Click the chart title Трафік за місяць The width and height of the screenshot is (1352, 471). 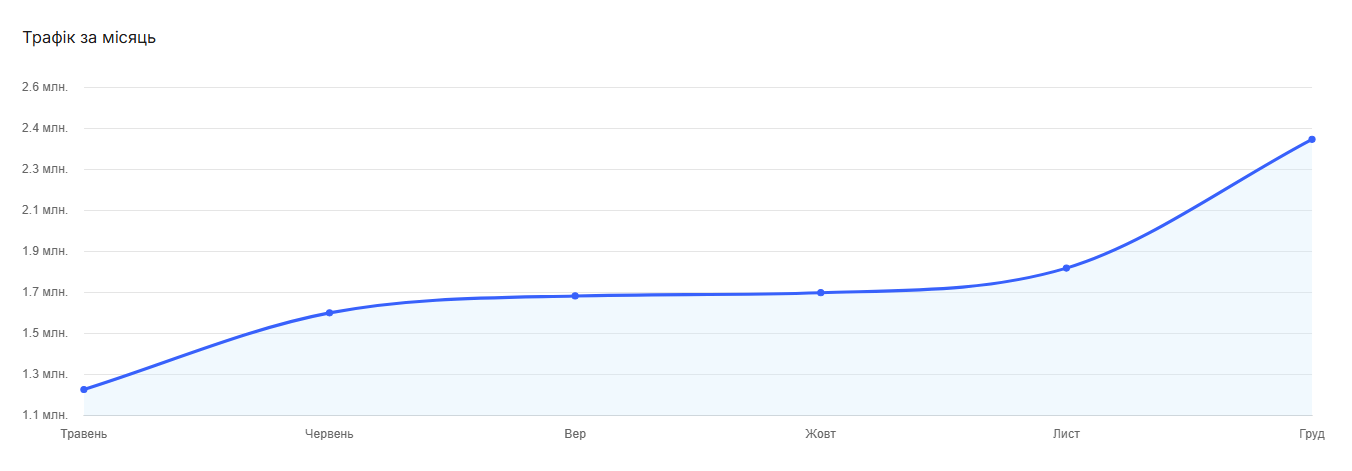coord(89,38)
